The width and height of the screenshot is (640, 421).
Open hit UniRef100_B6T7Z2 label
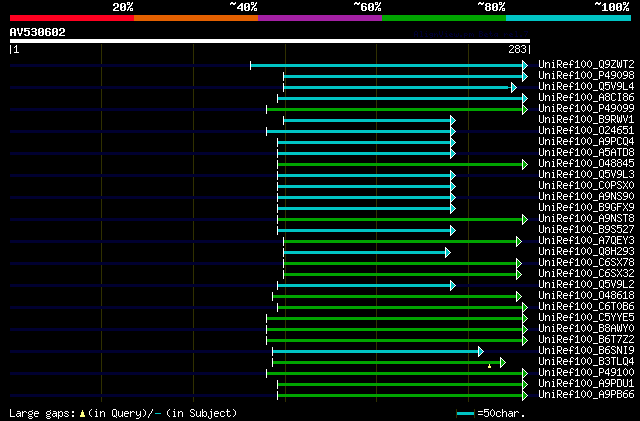point(586,340)
